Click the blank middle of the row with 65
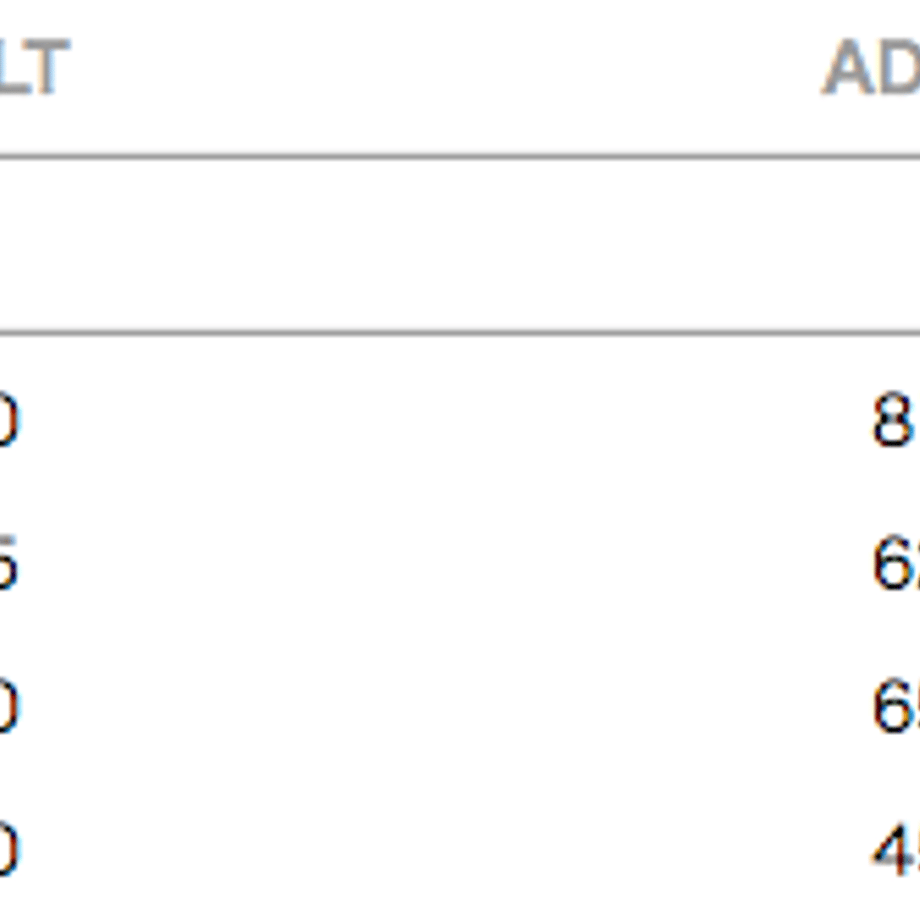 point(446,706)
